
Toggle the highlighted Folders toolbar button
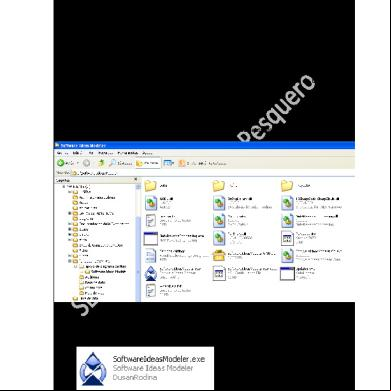point(148,163)
